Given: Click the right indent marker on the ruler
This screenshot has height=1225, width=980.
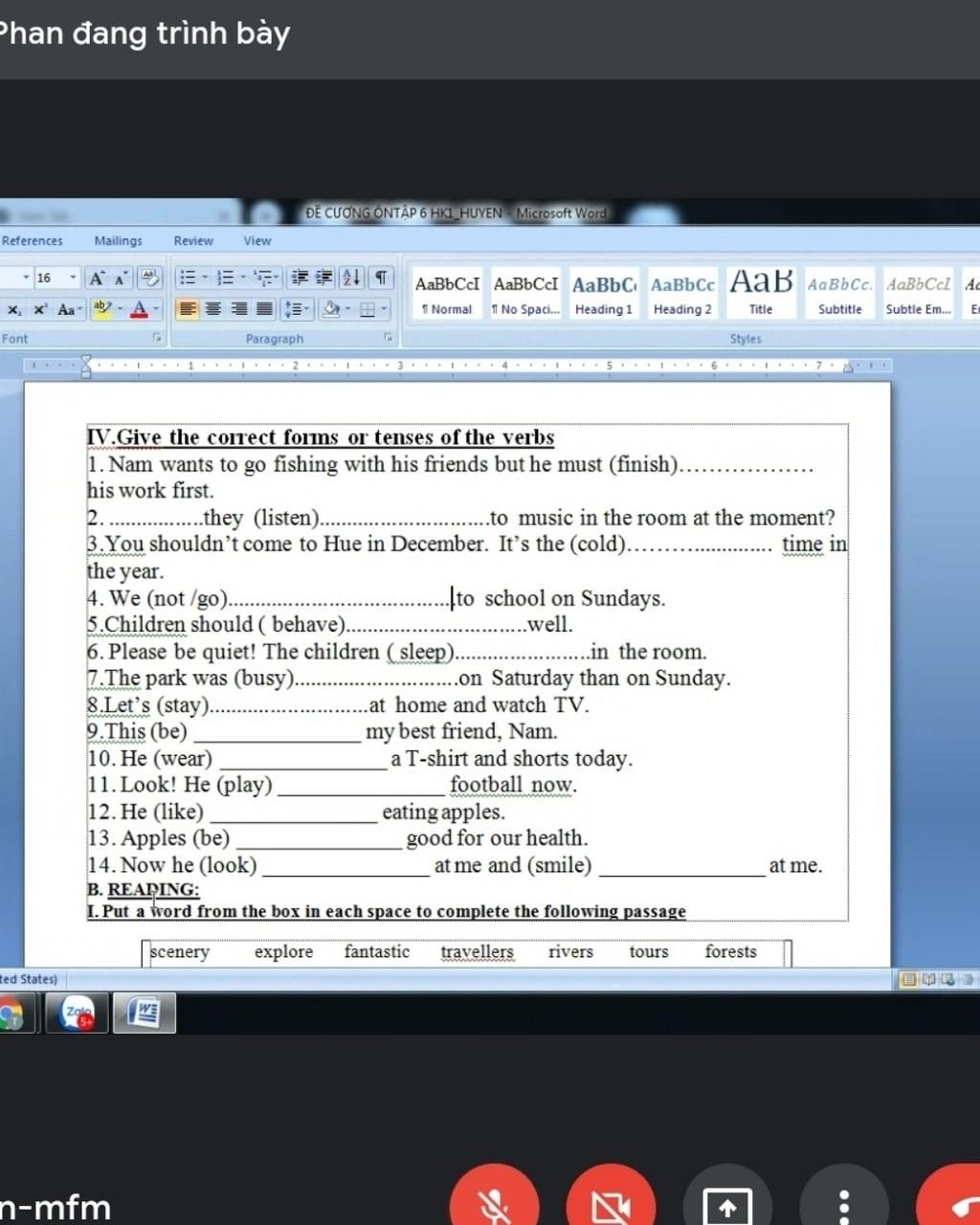Looking at the screenshot, I should point(848,366).
